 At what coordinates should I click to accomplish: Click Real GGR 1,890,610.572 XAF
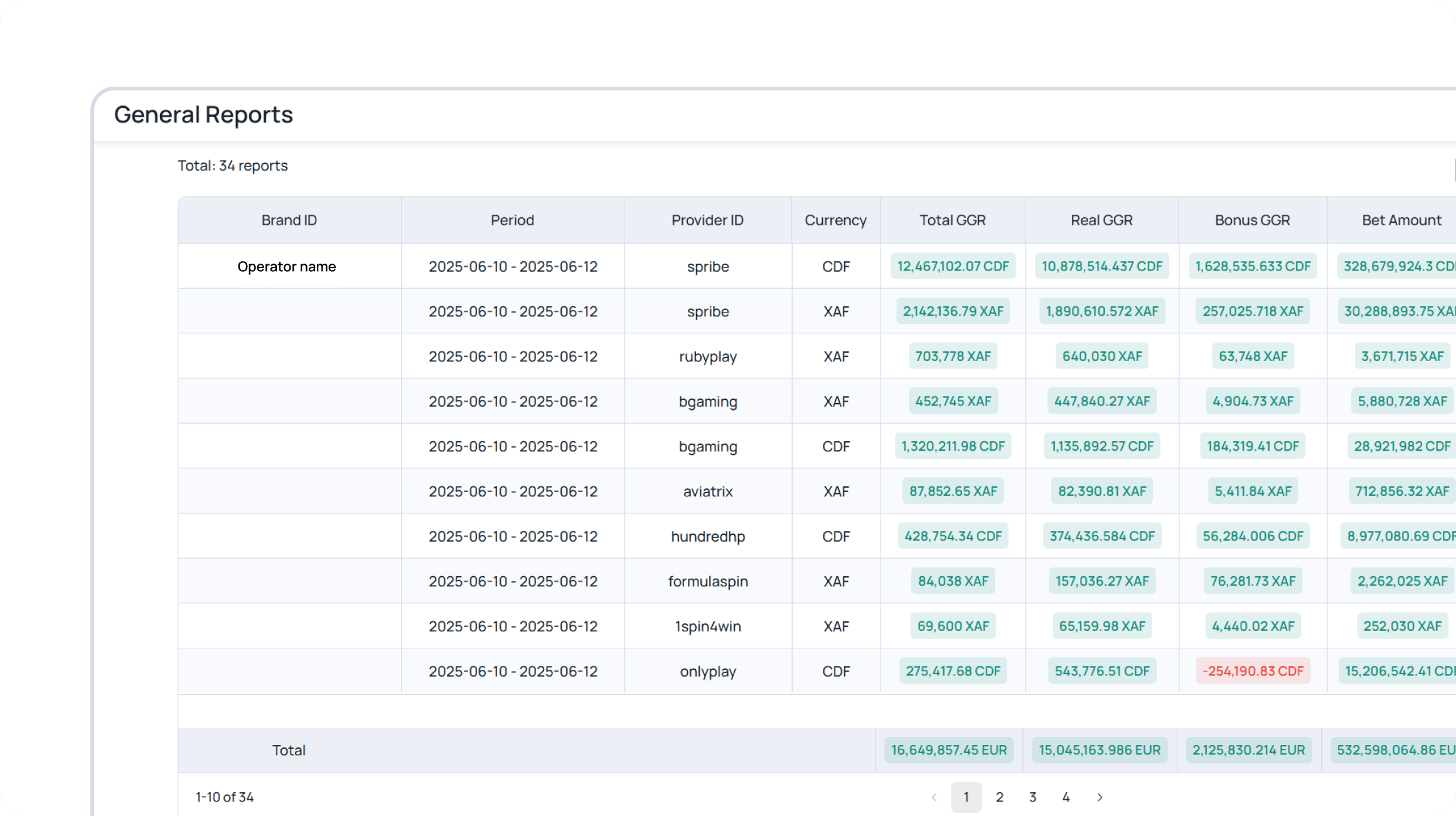(1103, 311)
